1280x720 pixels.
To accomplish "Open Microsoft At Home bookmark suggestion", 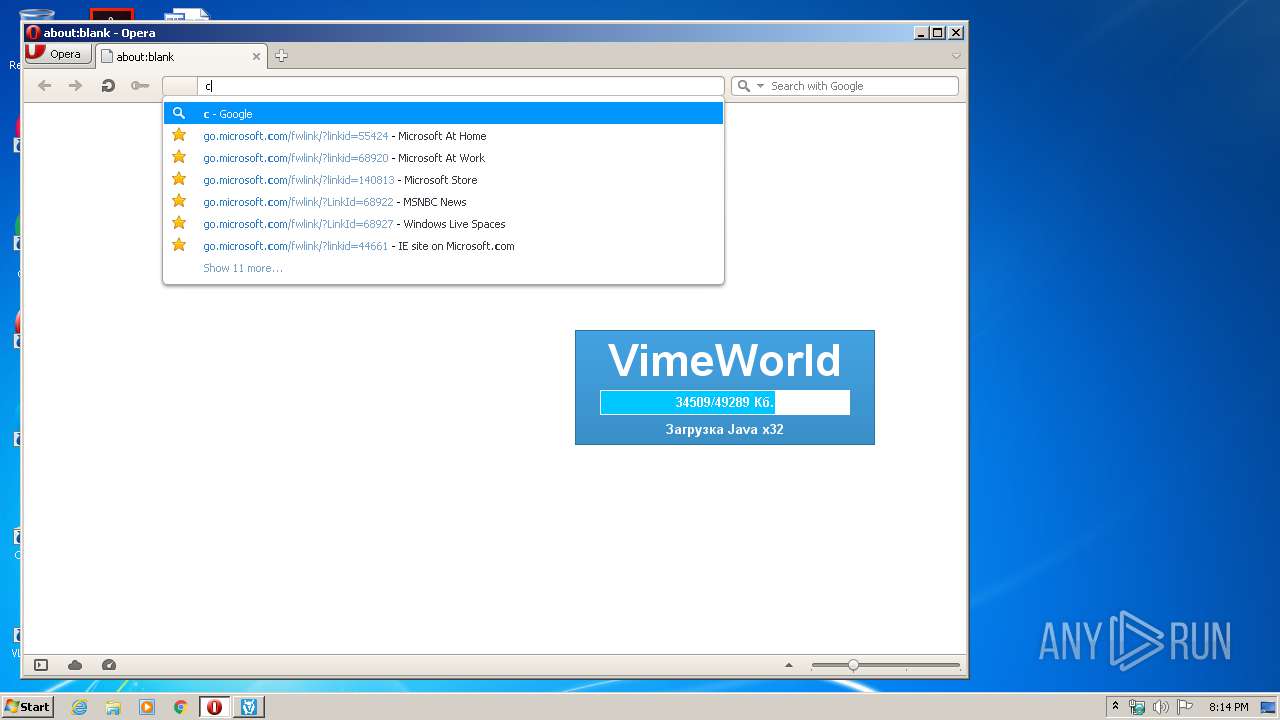I will tap(443, 136).
